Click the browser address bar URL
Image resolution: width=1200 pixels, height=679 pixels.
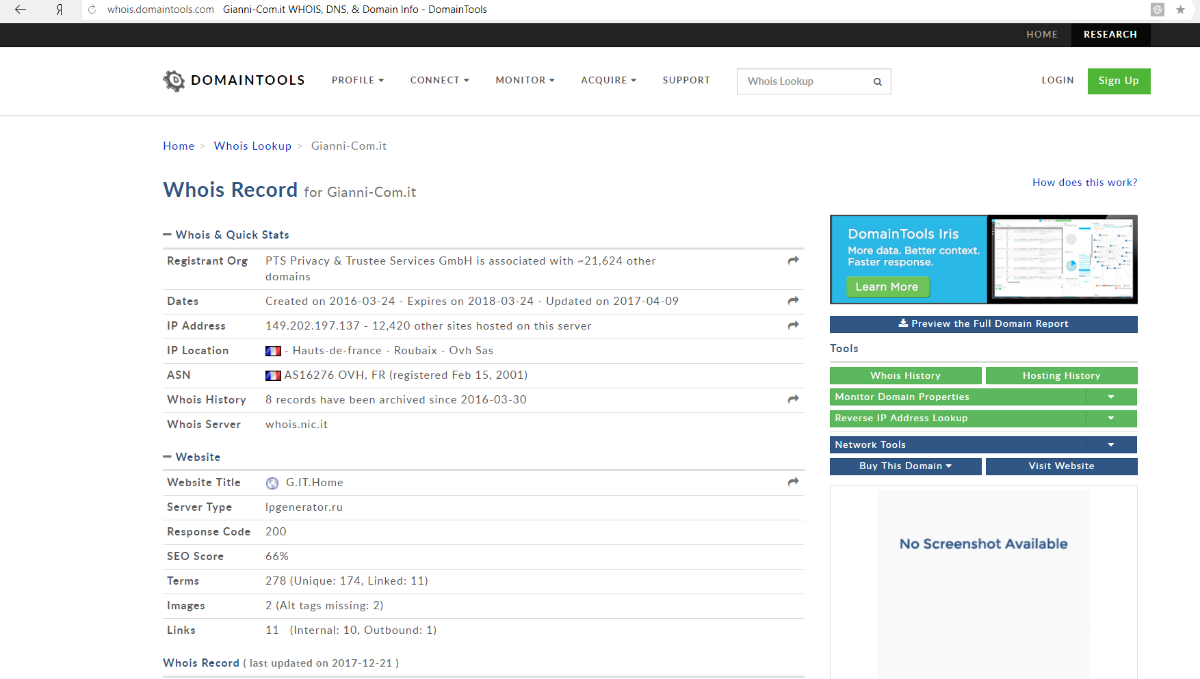tap(160, 9)
